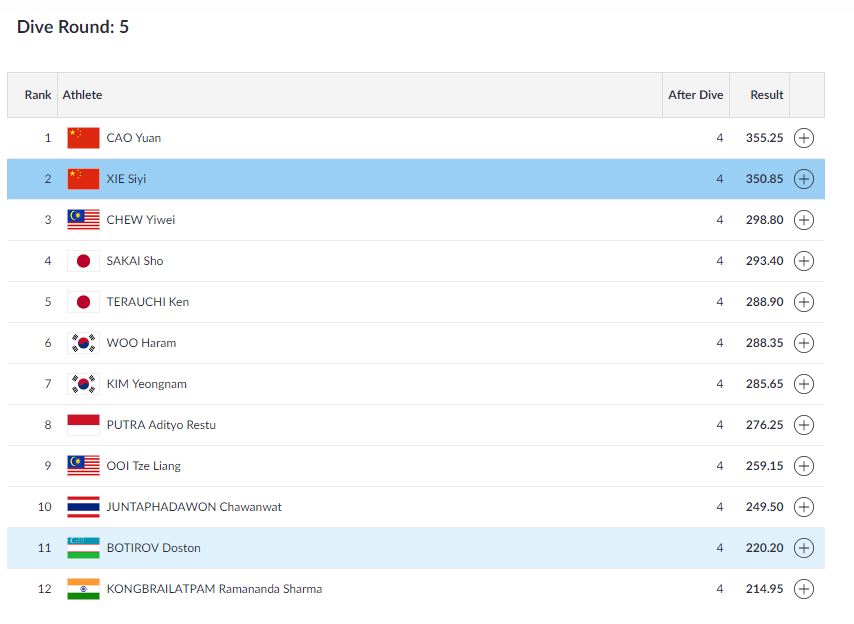This screenshot has height=624, width=854.
Task: Click the Result column header
Action: 767,95
